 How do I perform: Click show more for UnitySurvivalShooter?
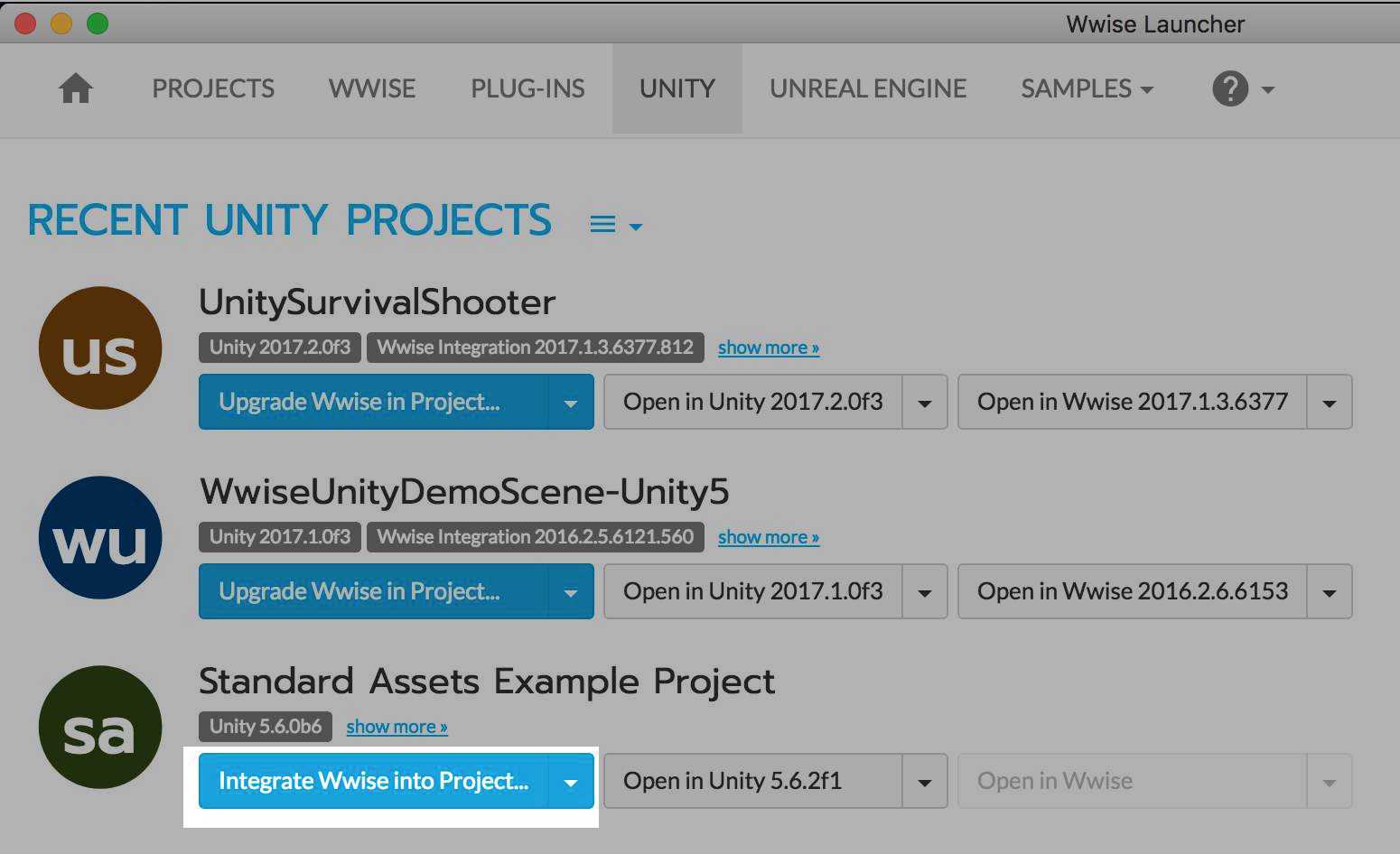[768, 347]
